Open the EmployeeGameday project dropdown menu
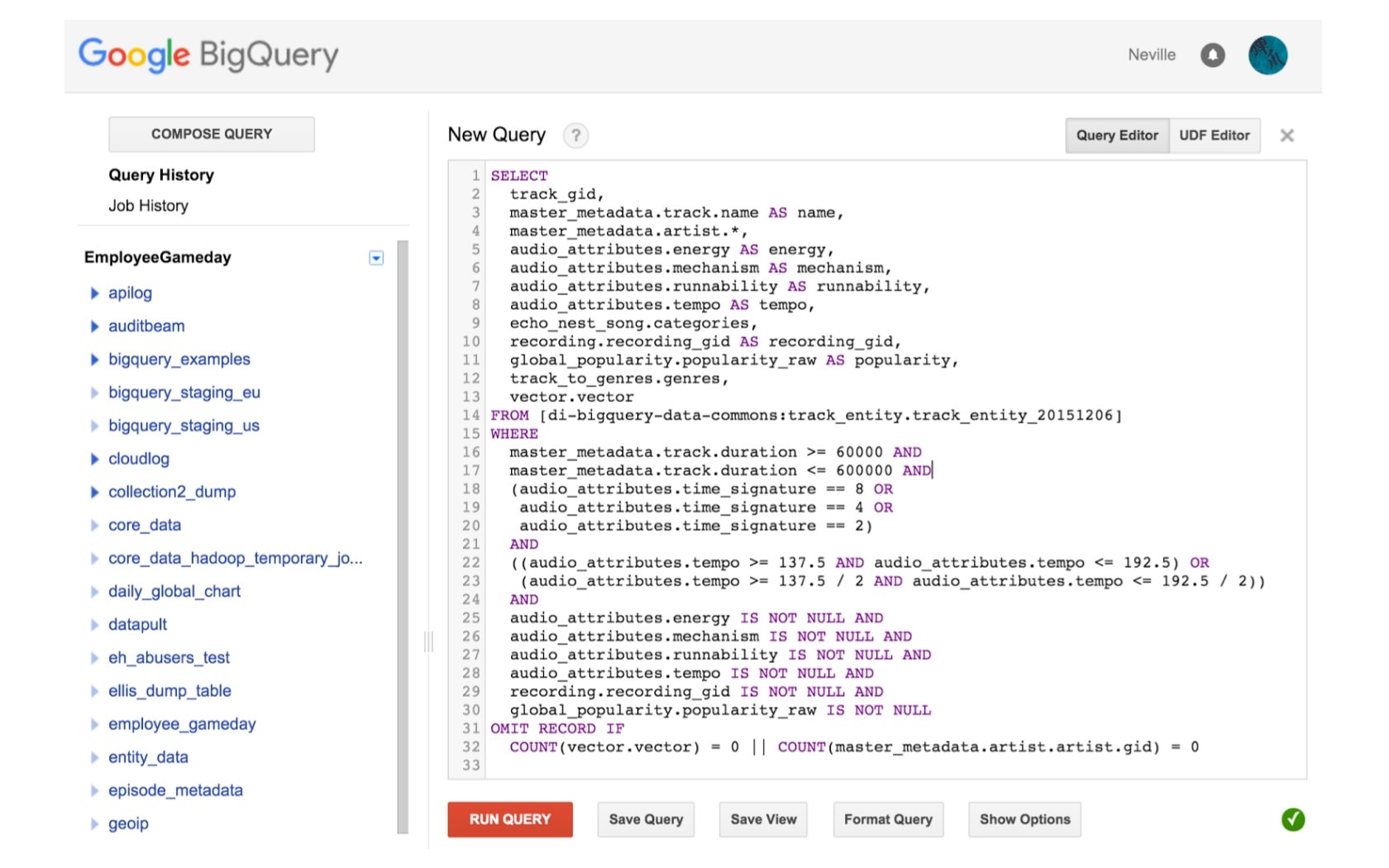Screen dimensions: 1389x868 tap(376, 258)
